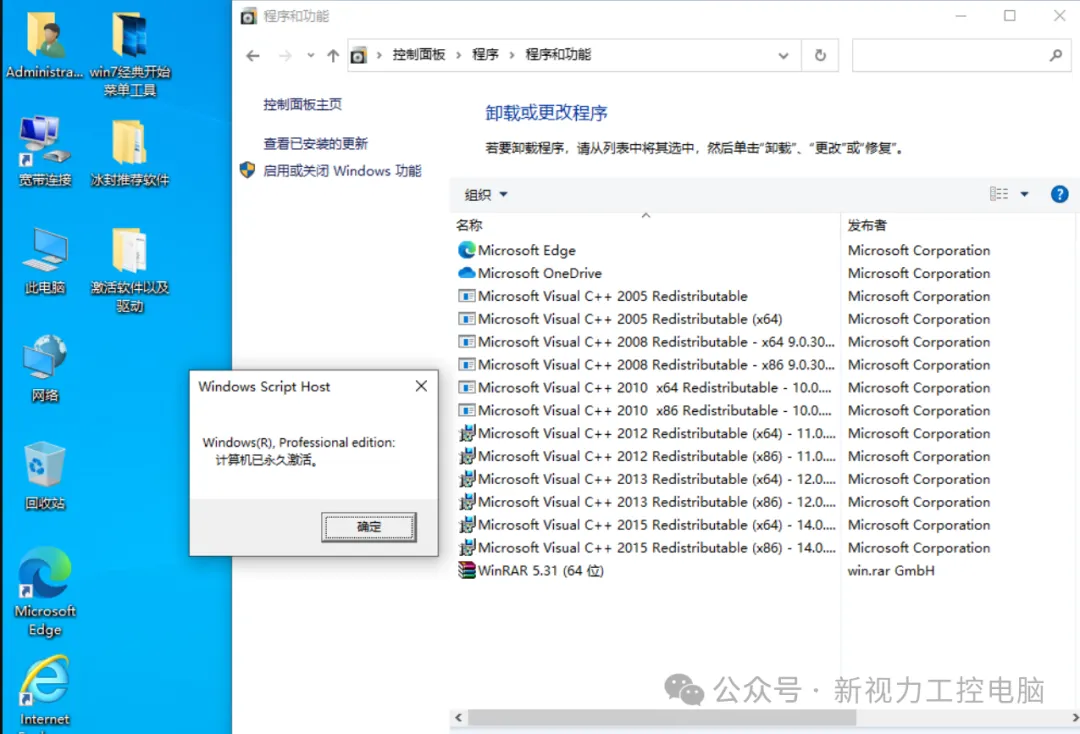This screenshot has width=1080, height=734.
Task: Click the search box in Programs window
Action: coord(961,55)
